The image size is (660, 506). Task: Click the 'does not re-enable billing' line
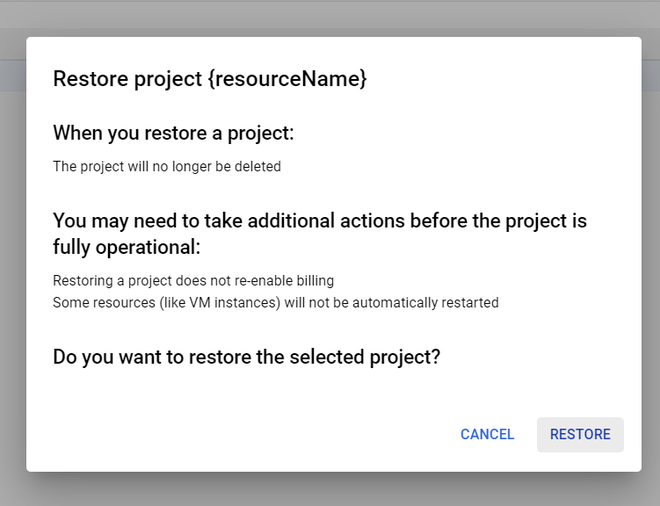pyautogui.click(x=193, y=280)
